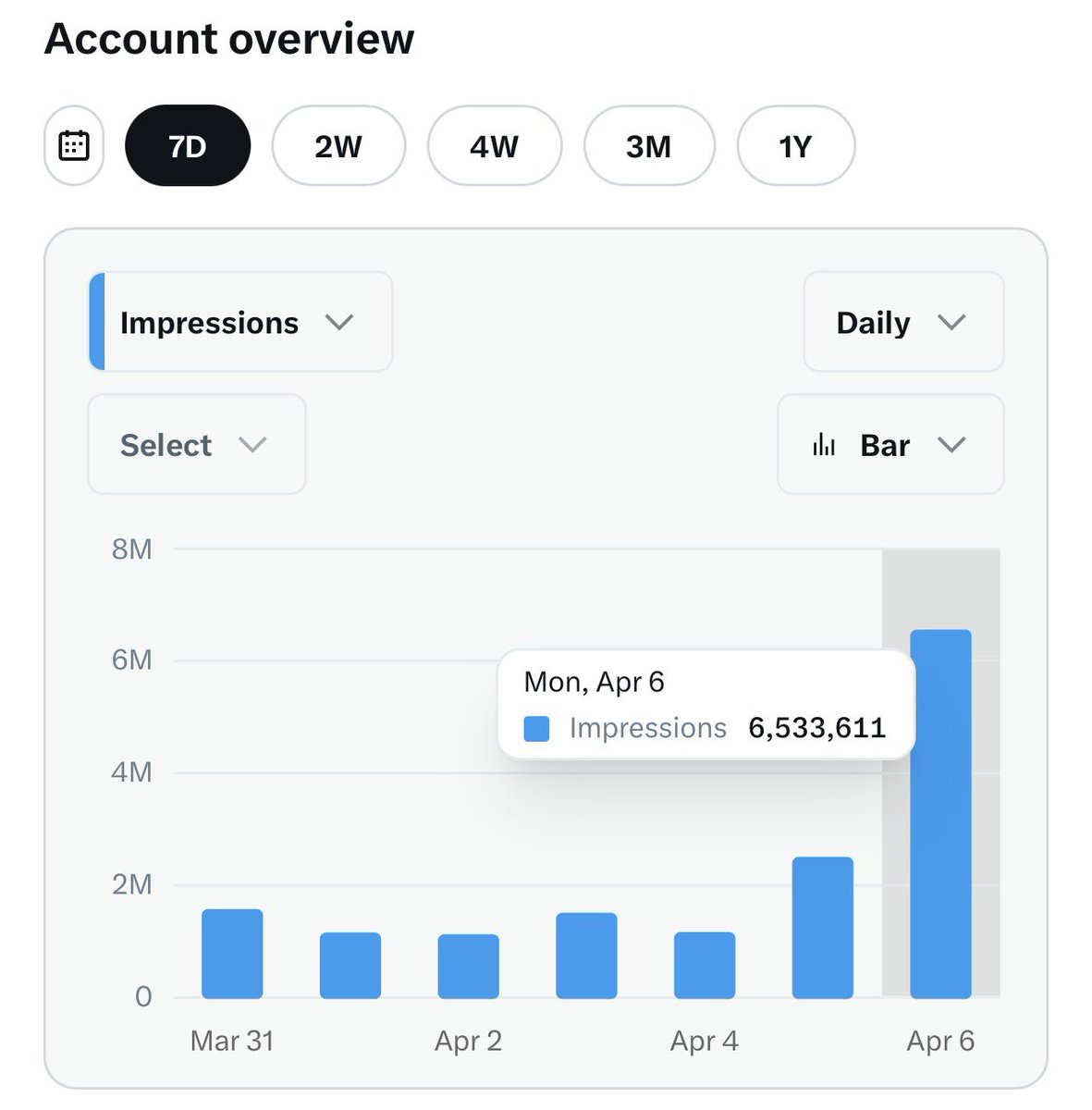Click the Apr 2 axis label
1092x1110 pixels.
(x=469, y=1041)
